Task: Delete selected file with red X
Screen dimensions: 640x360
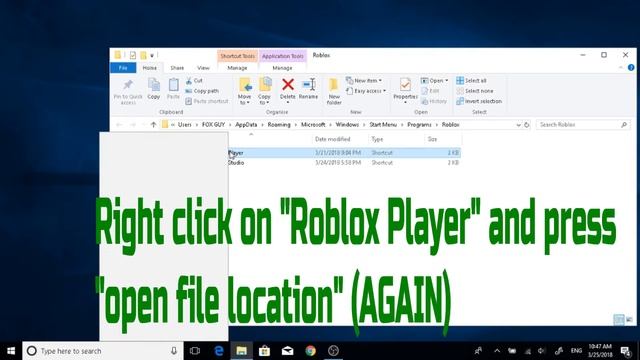Action: click(x=287, y=89)
